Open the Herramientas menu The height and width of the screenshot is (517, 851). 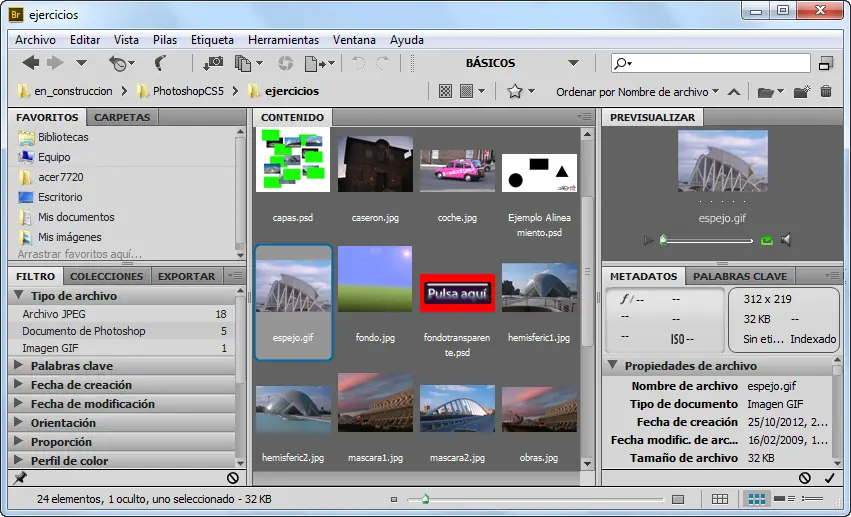coord(283,40)
